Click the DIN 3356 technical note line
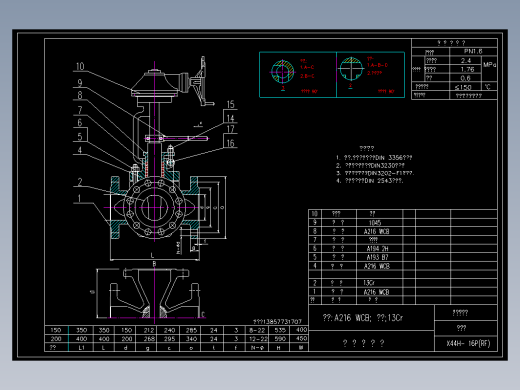The image size is (520, 390). 374,158
